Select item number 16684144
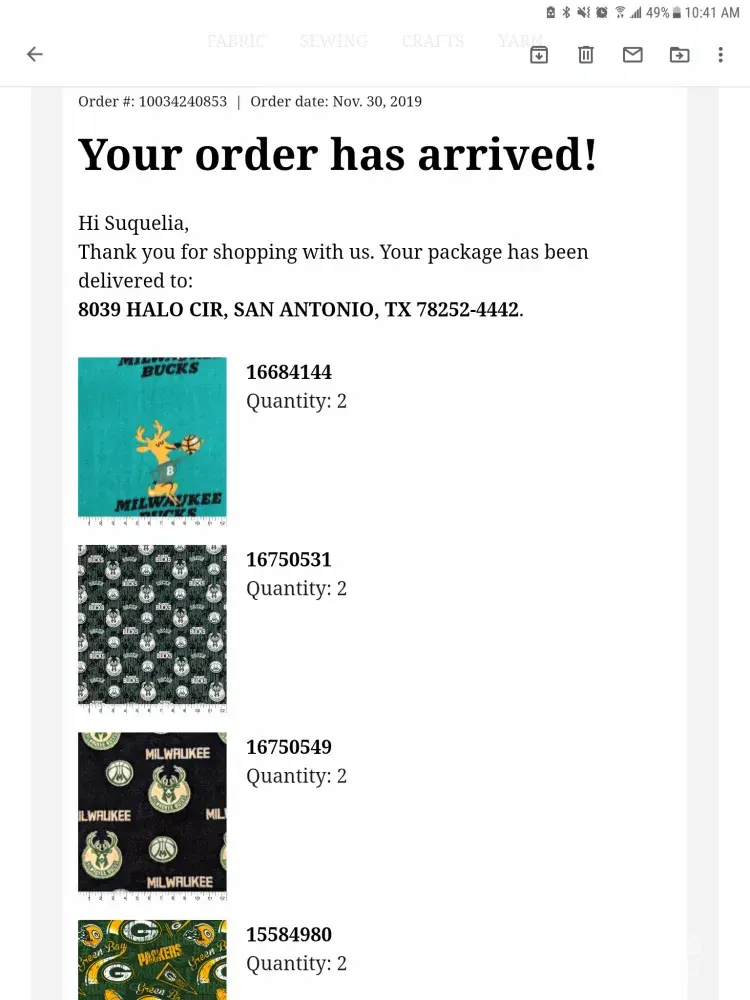The image size is (750, 1000). (x=289, y=372)
